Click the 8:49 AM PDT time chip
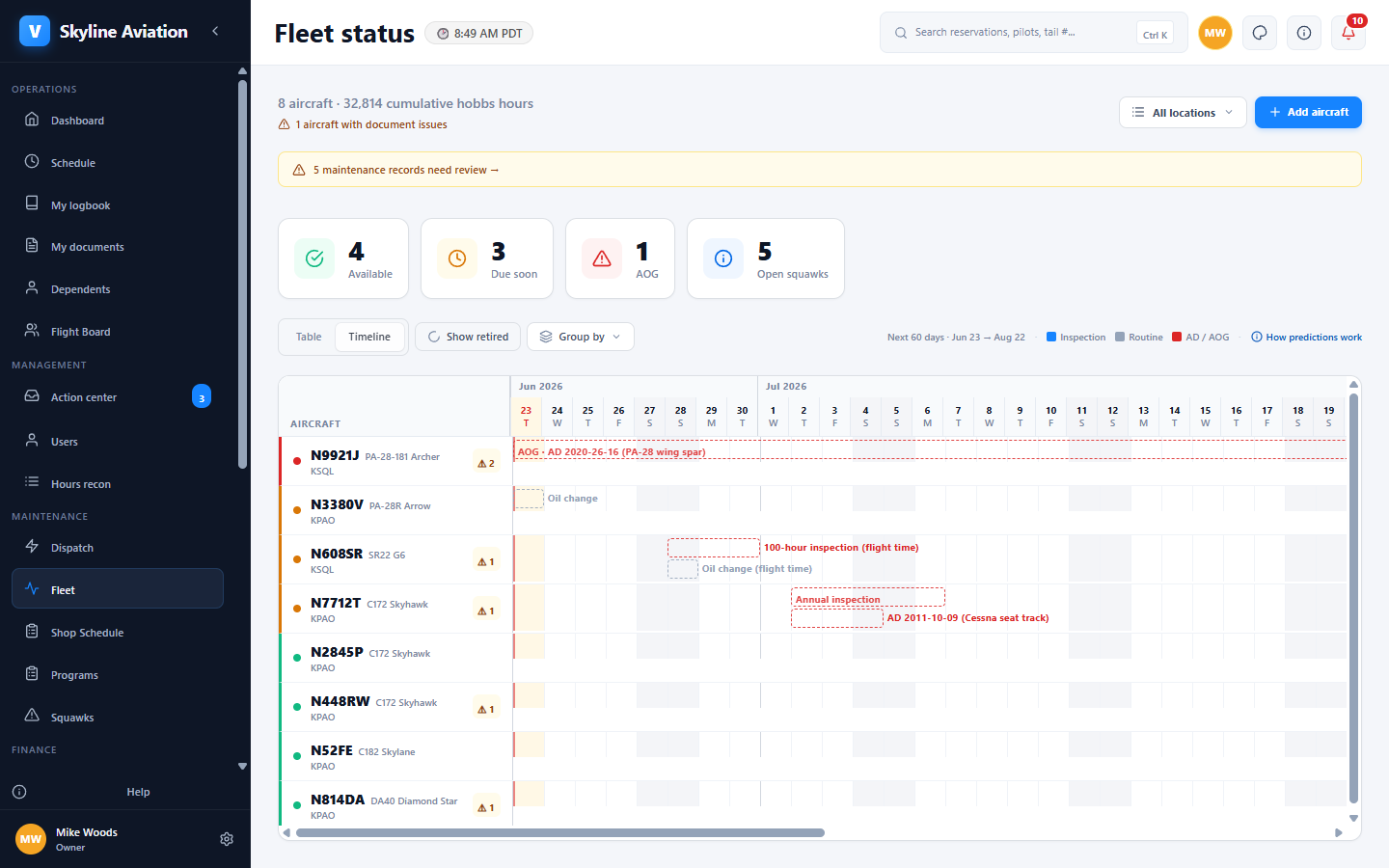 click(479, 33)
